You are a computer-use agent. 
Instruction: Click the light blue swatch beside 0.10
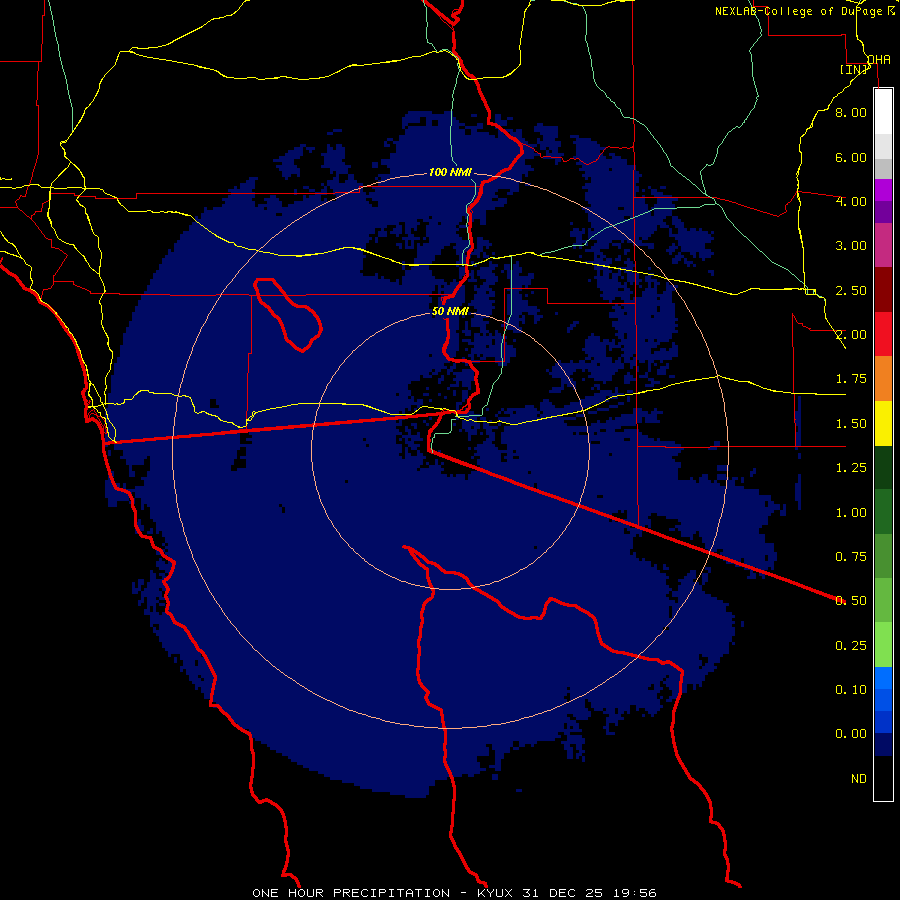point(883,678)
